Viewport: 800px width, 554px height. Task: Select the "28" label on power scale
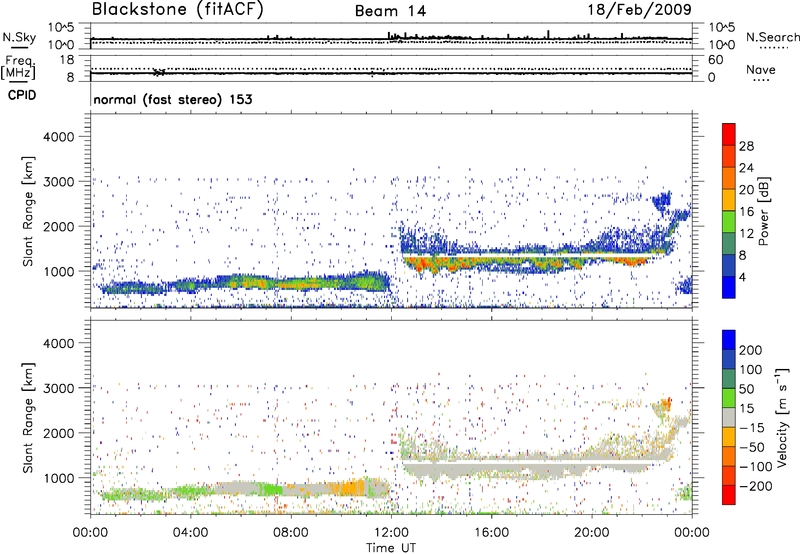tap(746, 146)
